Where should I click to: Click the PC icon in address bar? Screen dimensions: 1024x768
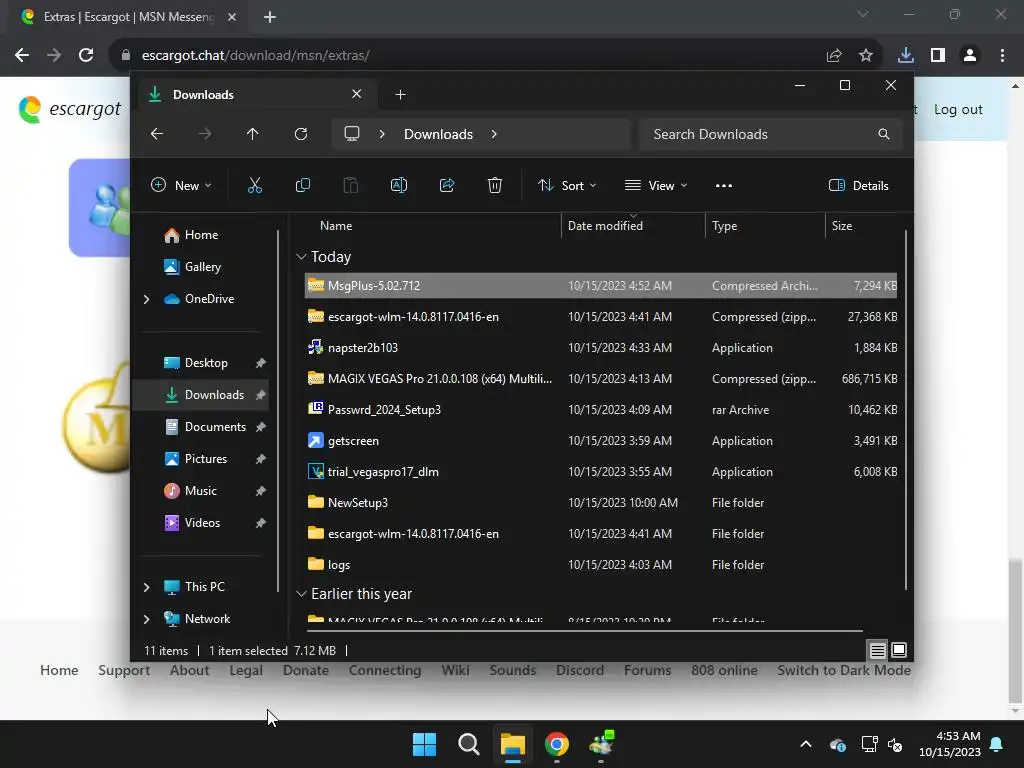click(x=352, y=134)
